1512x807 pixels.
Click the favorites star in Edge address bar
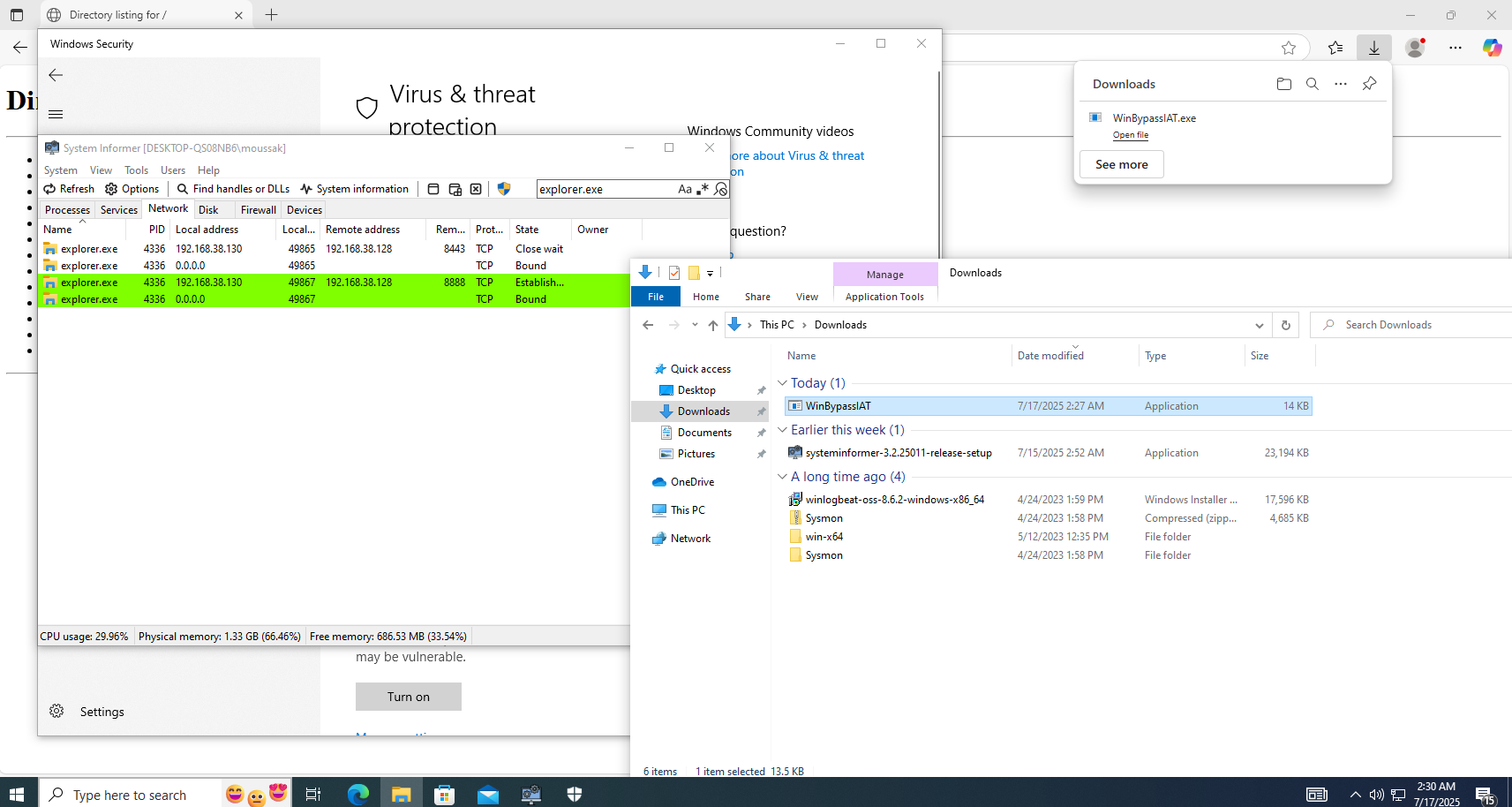tap(1289, 48)
